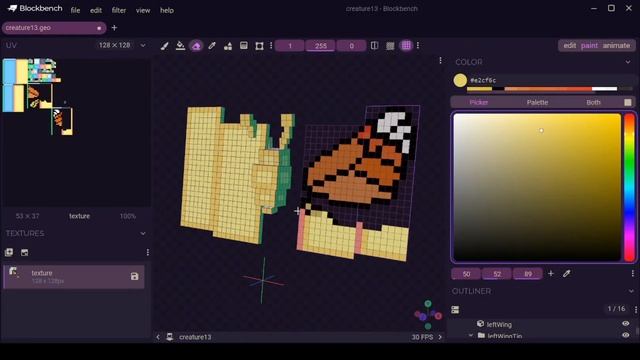This screenshot has width=640, height=360.
Task: Select the Color Picker eyedropper tool in toolbar
Action: [x=212, y=46]
